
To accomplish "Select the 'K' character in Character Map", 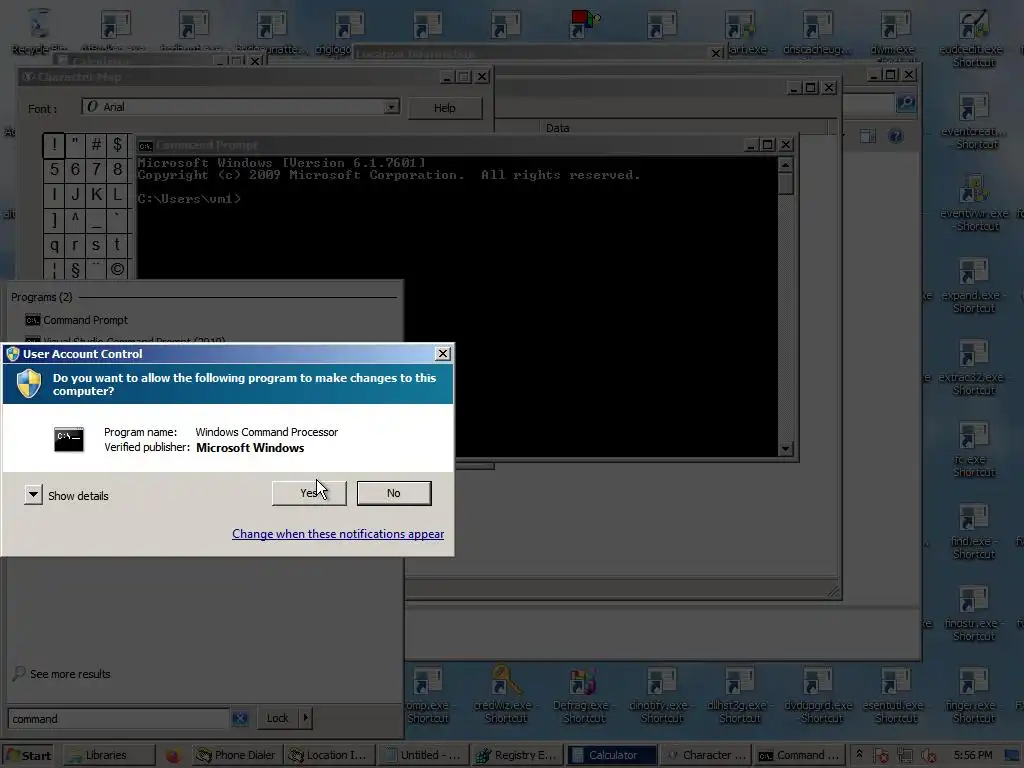I will tap(96, 194).
